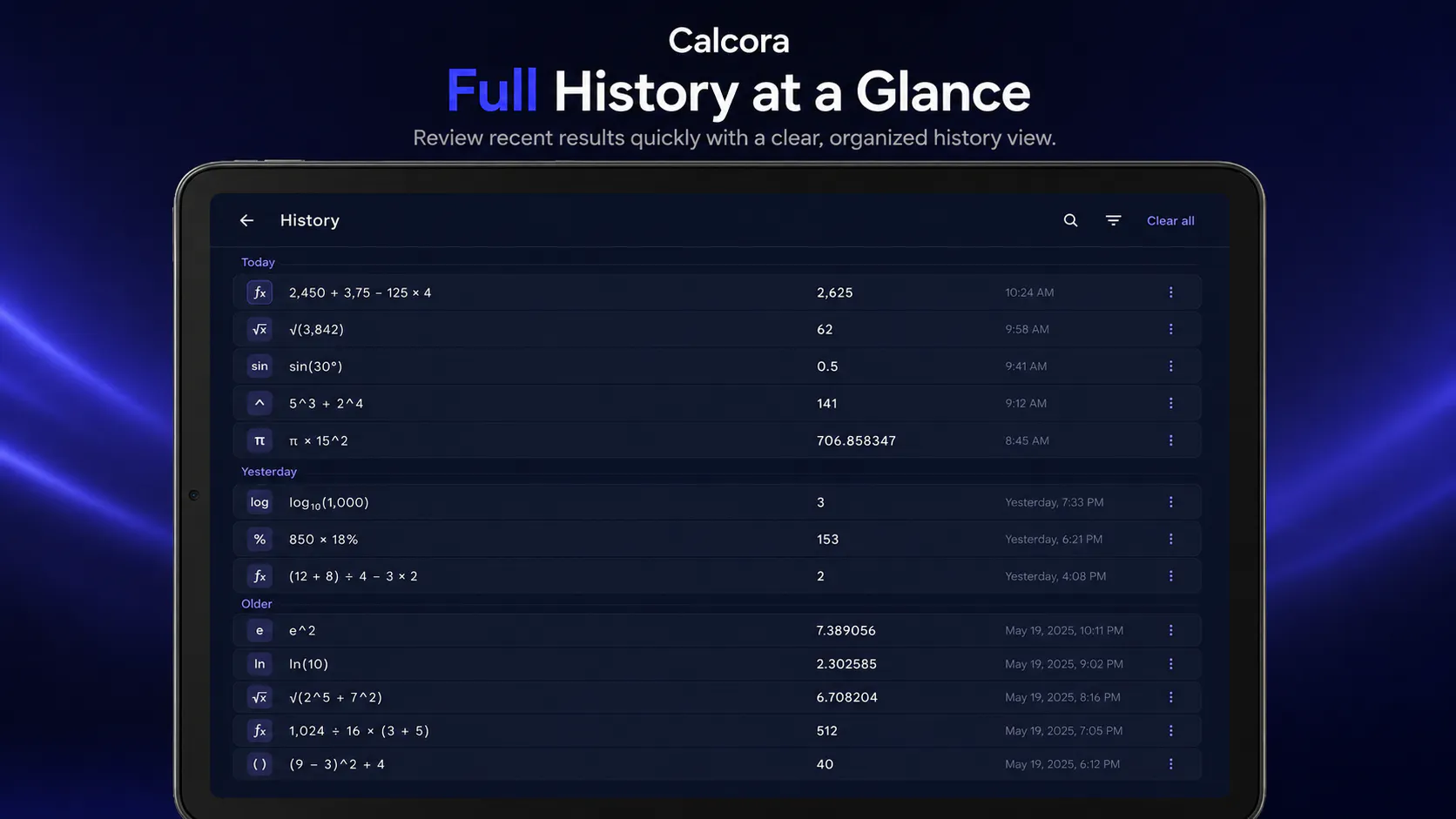Select the expression √(2^5 + 7^2)

pos(336,697)
